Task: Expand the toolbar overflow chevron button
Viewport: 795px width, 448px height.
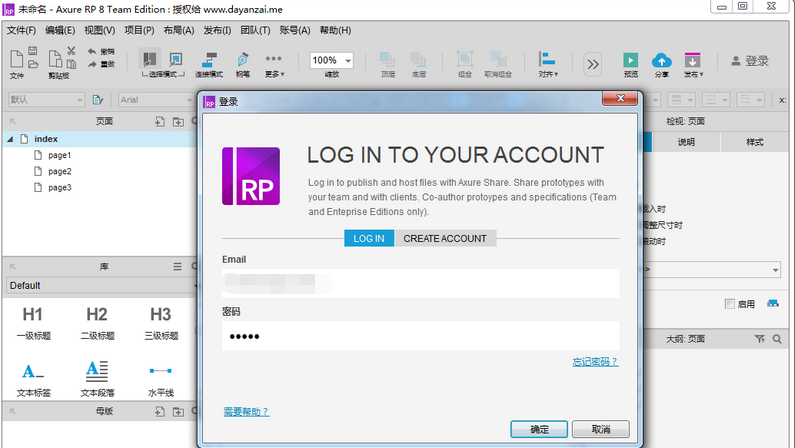Action: (x=593, y=64)
